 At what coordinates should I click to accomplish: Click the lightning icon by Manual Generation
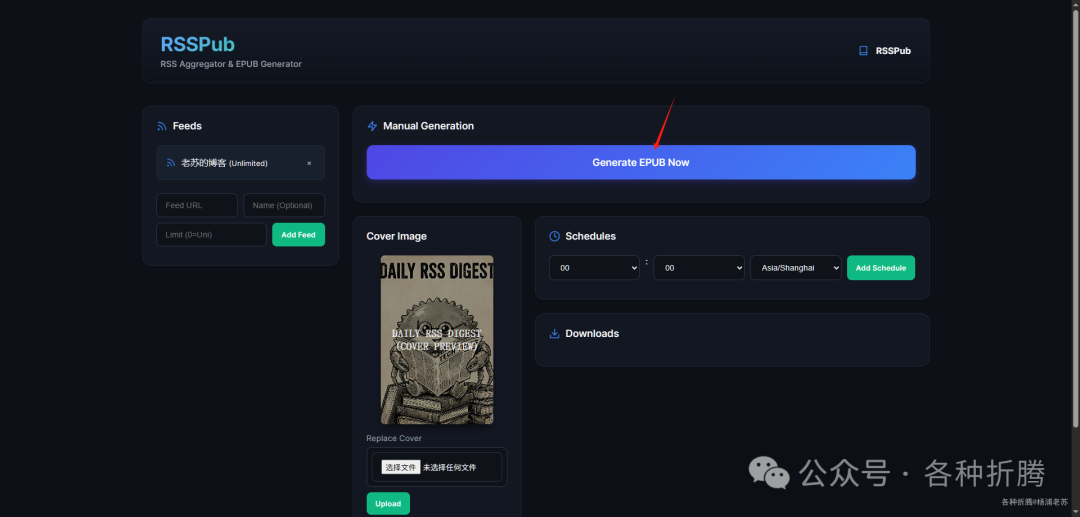[x=373, y=126]
